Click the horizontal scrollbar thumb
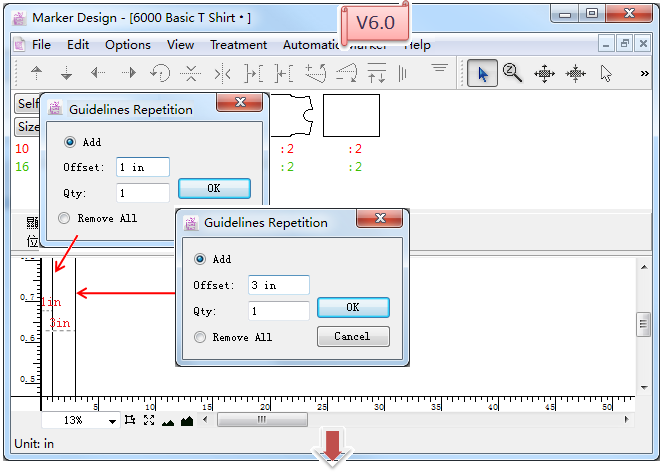The height and width of the screenshot is (473, 662). (x=262, y=421)
